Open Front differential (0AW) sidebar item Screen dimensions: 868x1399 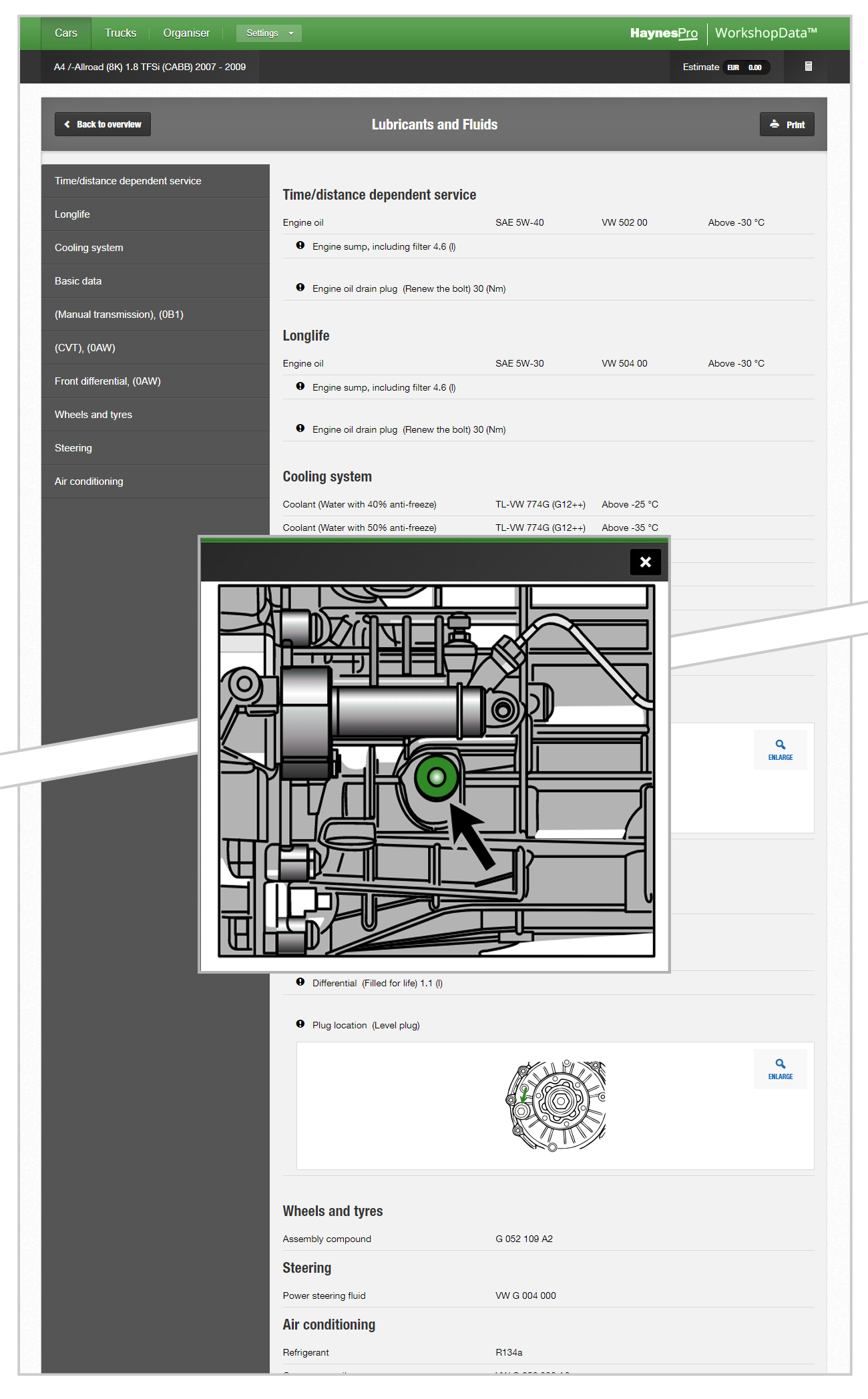pos(107,381)
